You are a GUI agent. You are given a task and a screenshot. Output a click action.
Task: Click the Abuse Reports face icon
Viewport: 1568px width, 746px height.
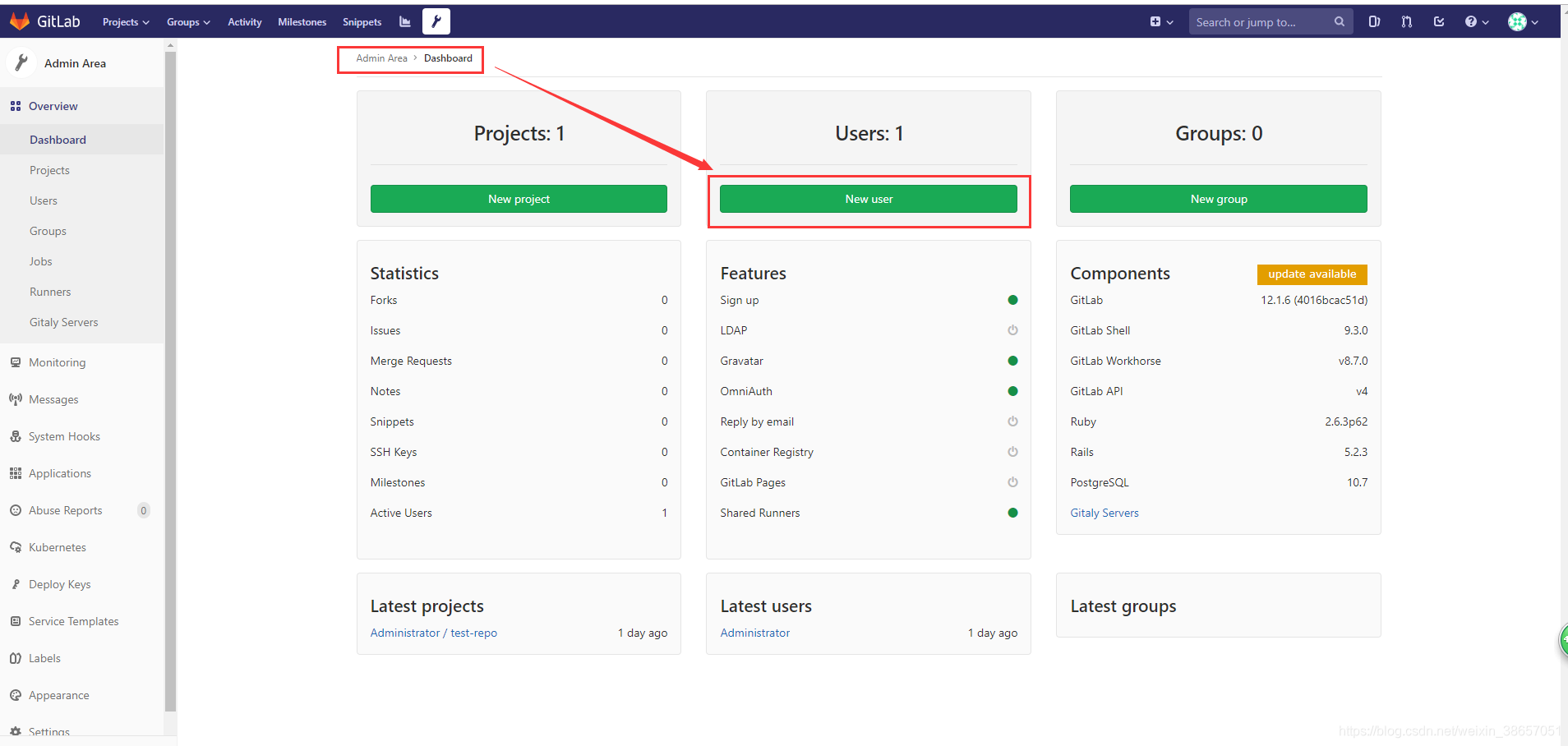16,510
